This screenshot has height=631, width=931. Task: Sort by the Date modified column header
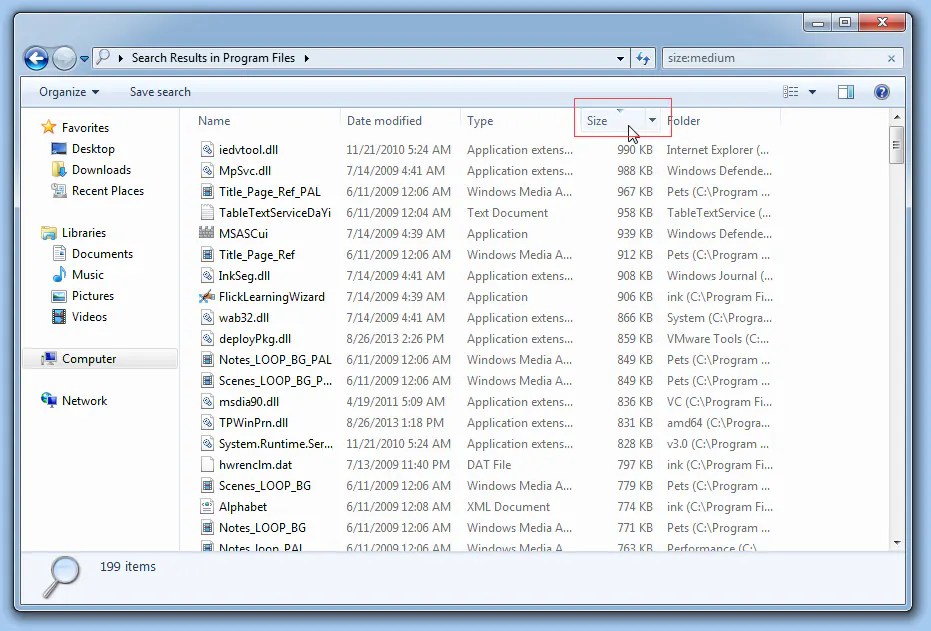click(385, 120)
